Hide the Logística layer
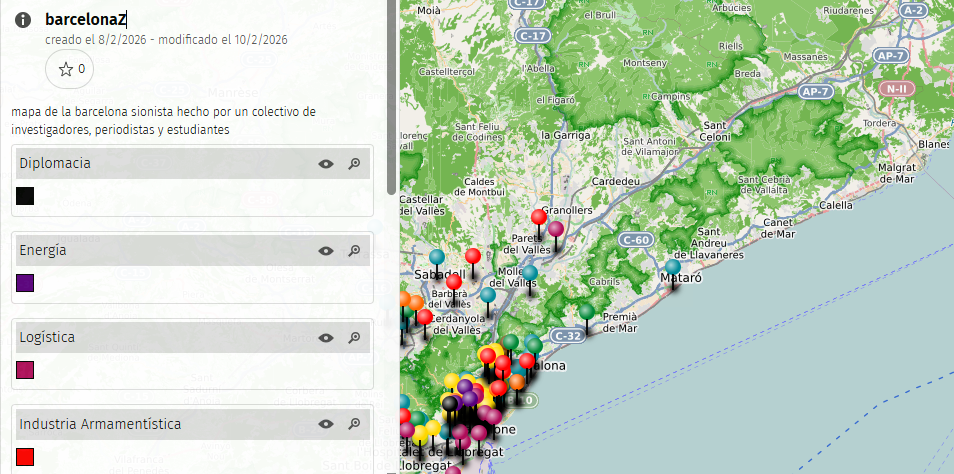The height and width of the screenshot is (474, 954). tap(326, 338)
